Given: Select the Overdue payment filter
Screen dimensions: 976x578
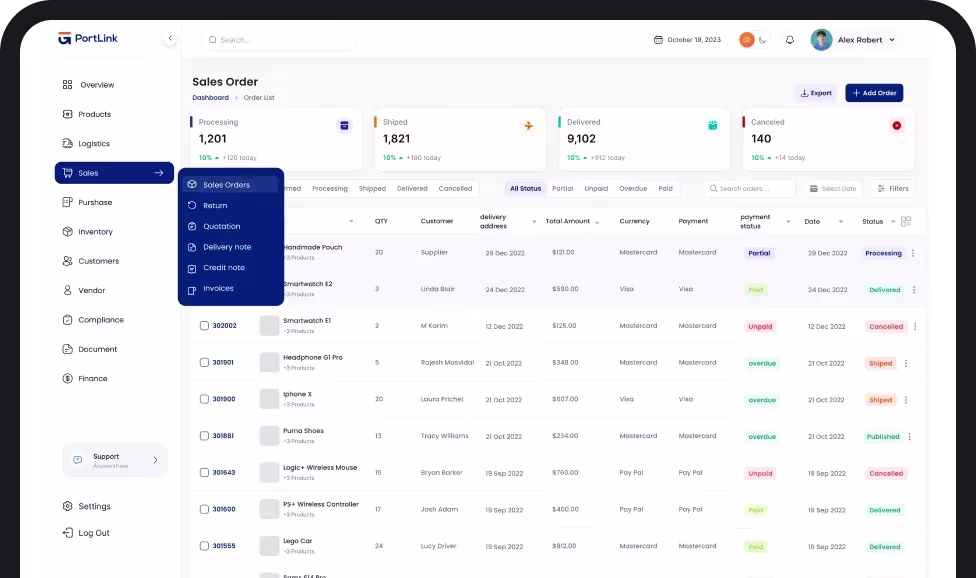Looking at the screenshot, I should pyautogui.click(x=633, y=189).
